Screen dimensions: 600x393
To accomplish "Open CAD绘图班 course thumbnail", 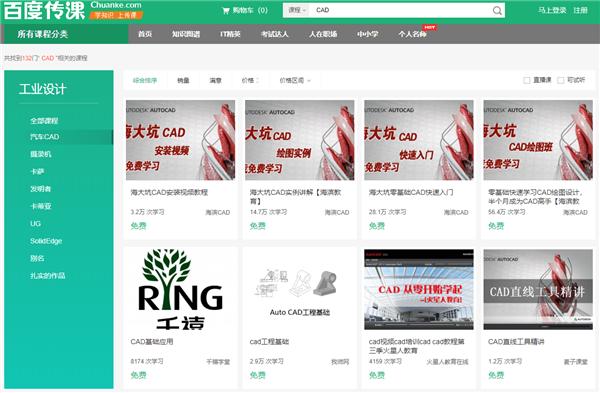I will [x=538, y=140].
